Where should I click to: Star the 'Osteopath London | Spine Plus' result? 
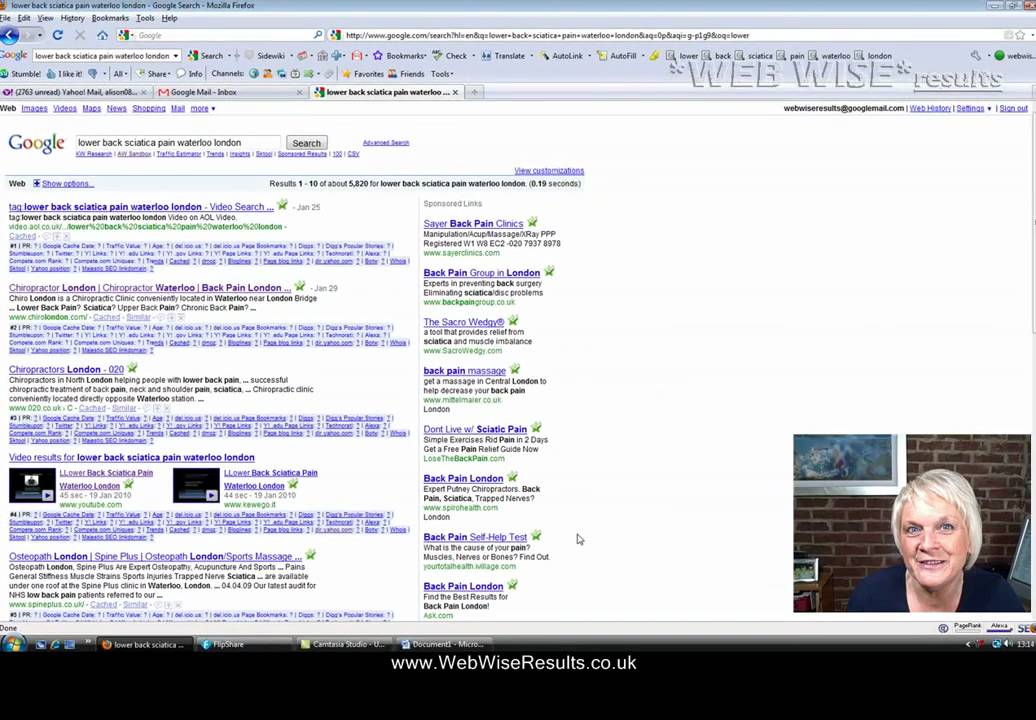pyautogui.click(x=311, y=555)
